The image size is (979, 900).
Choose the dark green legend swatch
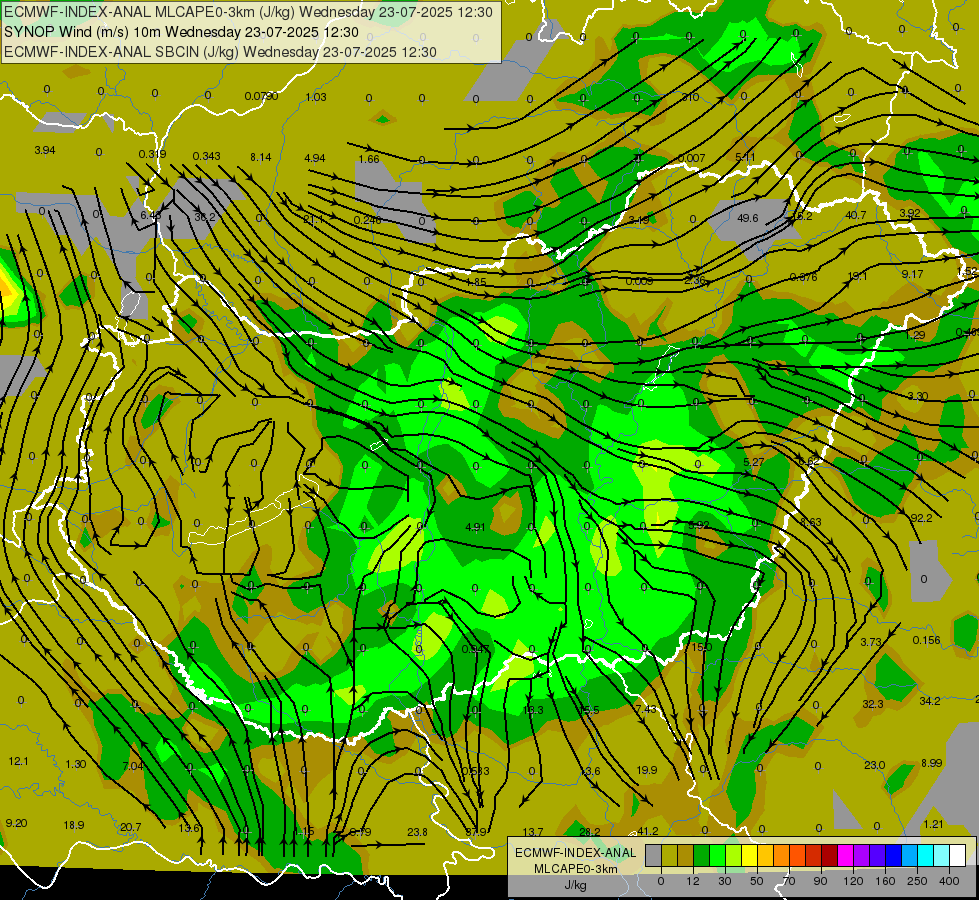[x=702, y=855]
